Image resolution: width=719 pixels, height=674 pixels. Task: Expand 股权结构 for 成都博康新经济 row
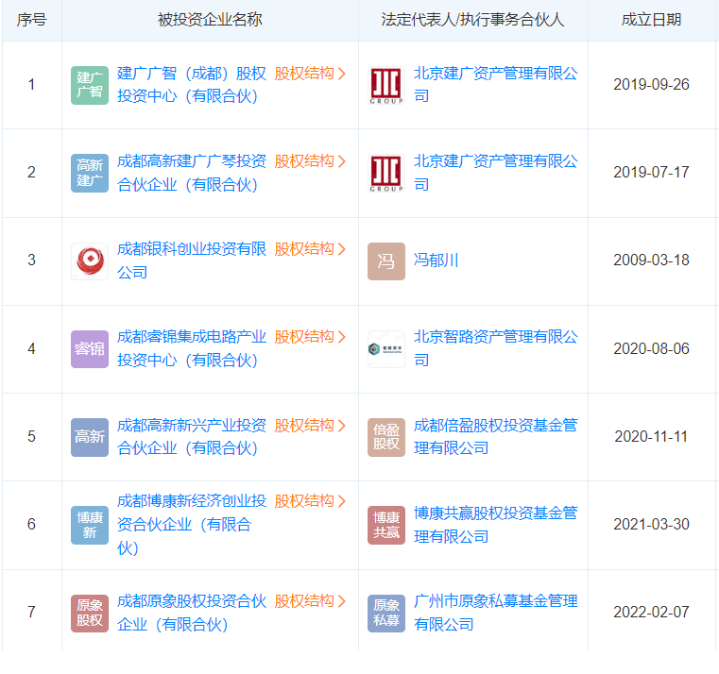310,501
